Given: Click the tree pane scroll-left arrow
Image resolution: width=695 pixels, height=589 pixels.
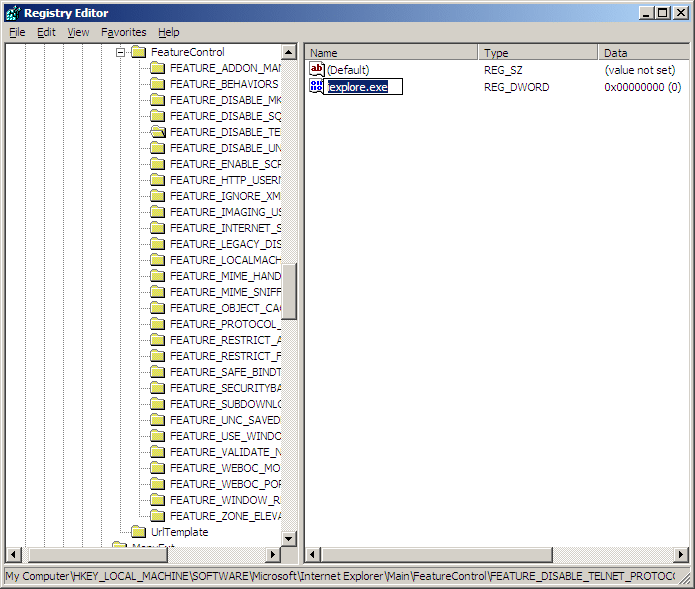Looking at the screenshot, I should [13, 554].
